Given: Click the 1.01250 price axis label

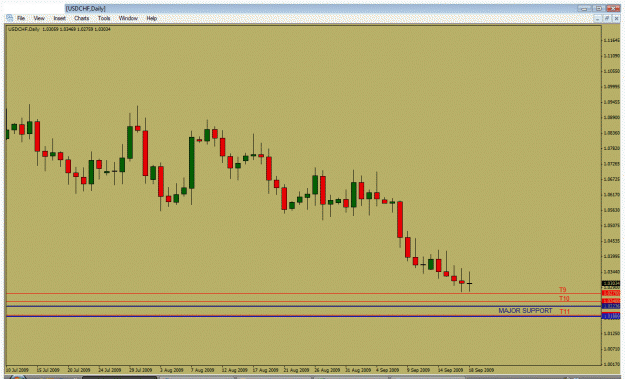Looking at the screenshot, I should click(612, 334).
